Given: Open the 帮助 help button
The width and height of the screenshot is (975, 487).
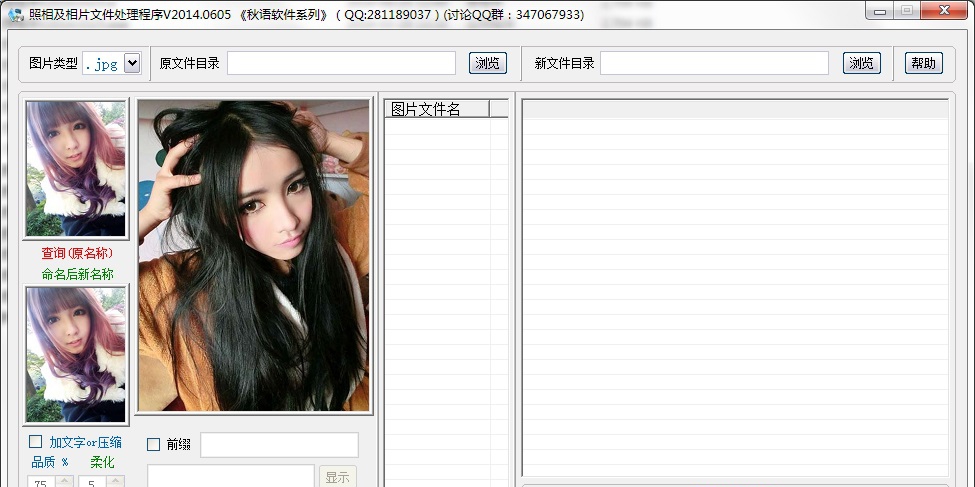Looking at the screenshot, I should (923, 63).
